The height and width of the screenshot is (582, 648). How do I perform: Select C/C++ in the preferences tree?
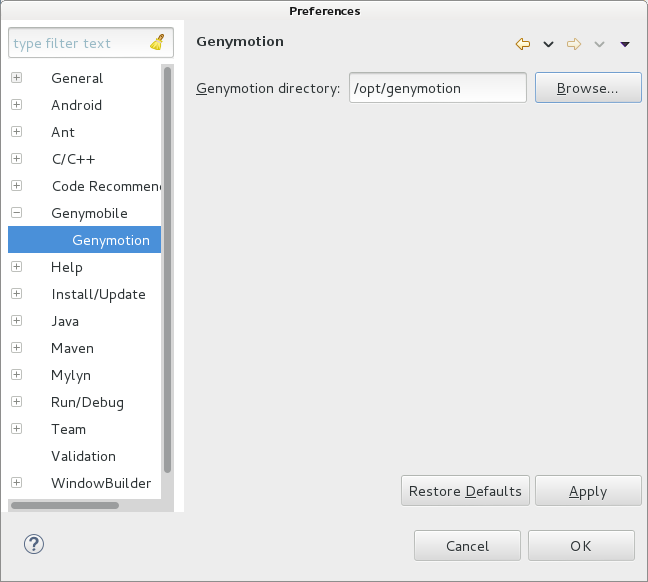coord(74,159)
